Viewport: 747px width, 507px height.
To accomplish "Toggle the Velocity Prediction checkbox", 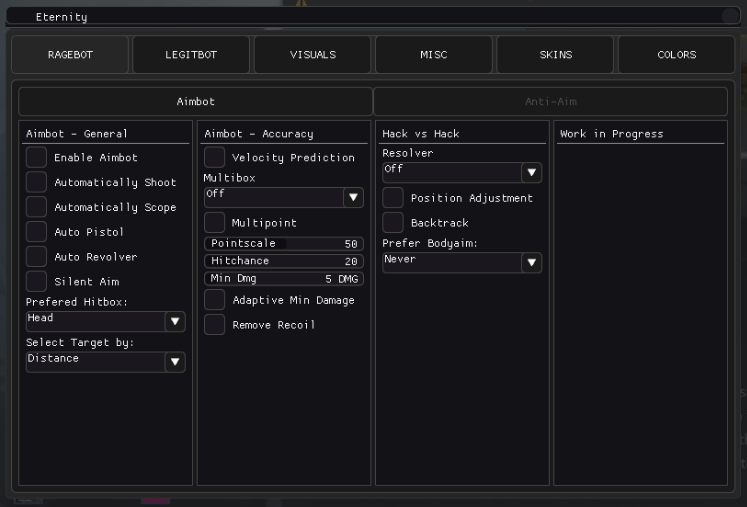I will [215, 158].
